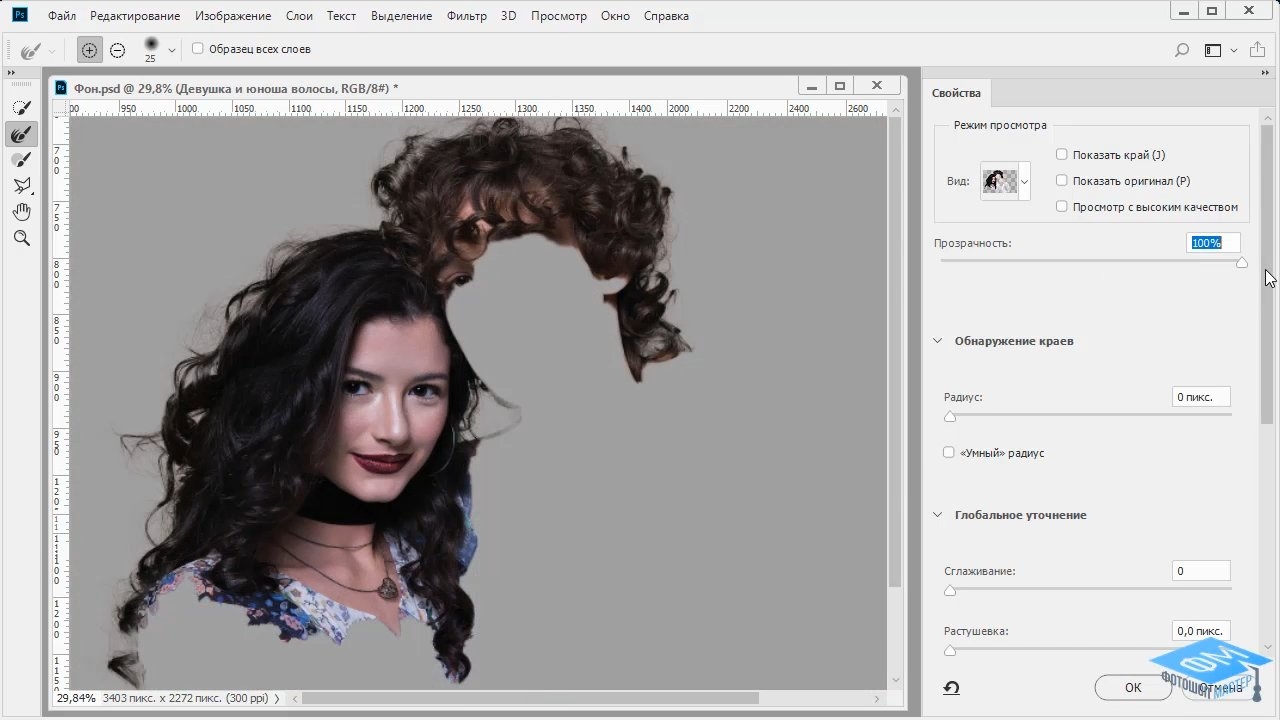Activate the Hand tool

pos(21,212)
